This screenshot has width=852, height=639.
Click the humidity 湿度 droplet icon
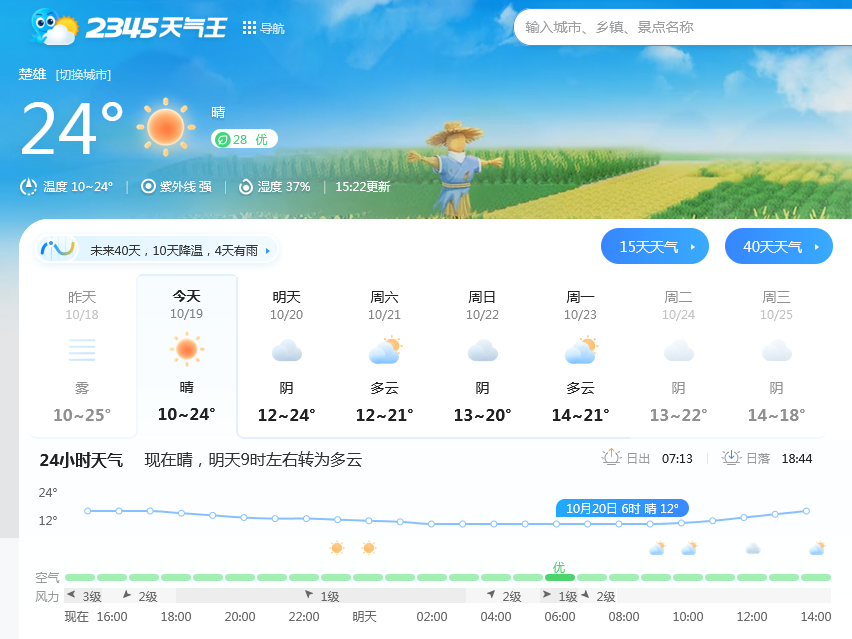pyautogui.click(x=246, y=186)
